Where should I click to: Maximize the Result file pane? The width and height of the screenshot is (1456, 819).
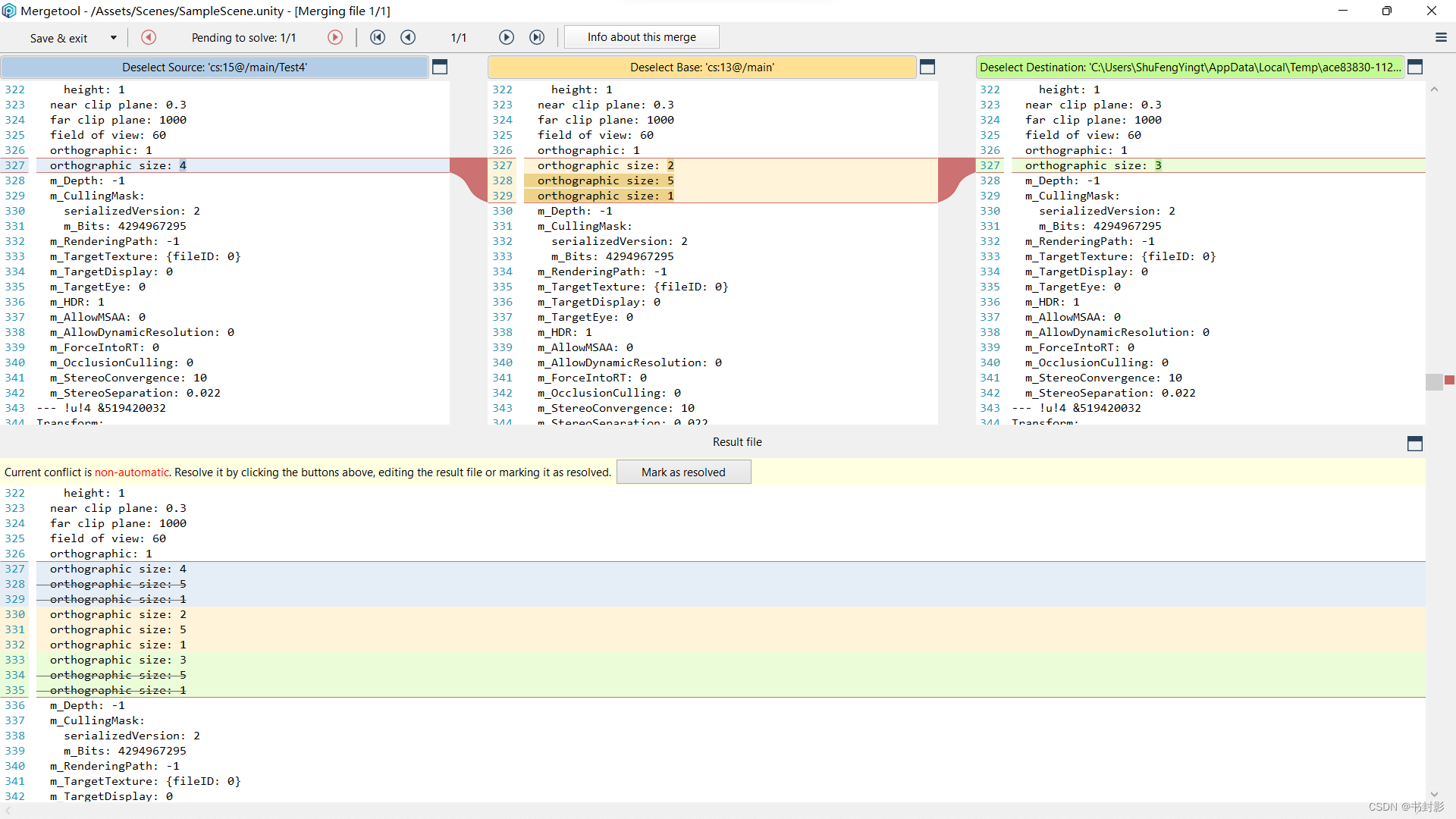click(1415, 443)
